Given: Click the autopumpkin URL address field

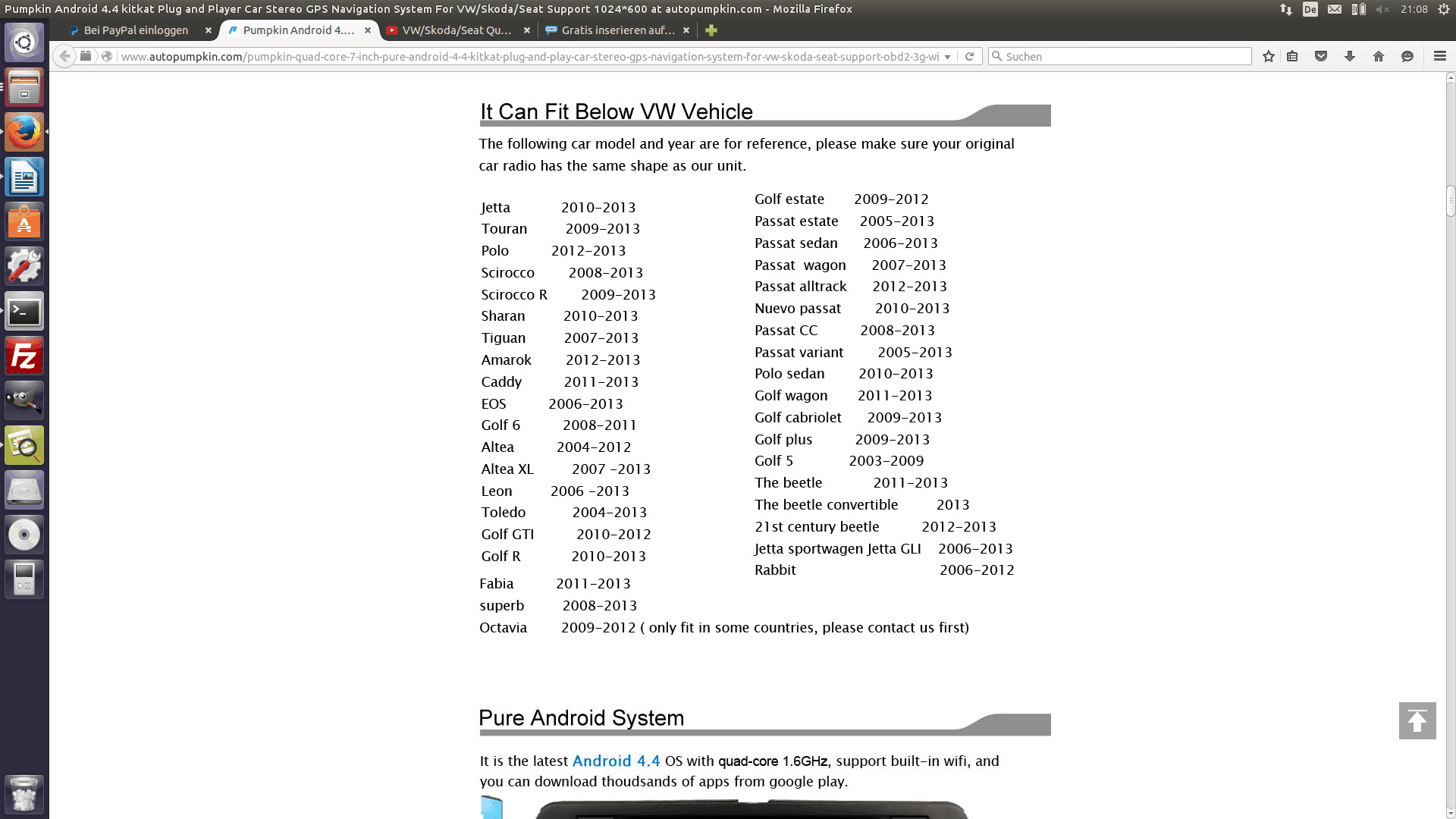Looking at the screenshot, I should pyautogui.click(x=529, y=57).
